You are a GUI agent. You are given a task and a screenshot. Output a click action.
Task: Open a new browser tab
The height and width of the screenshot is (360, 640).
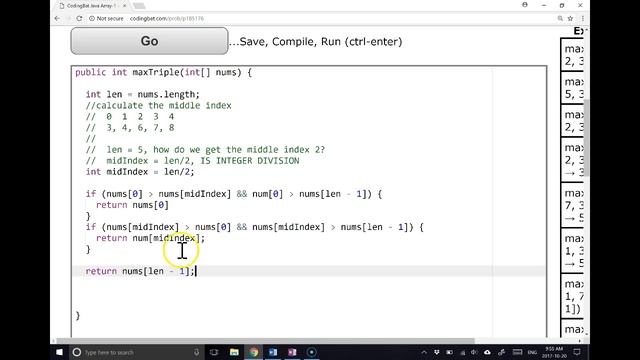coord(139,6)
